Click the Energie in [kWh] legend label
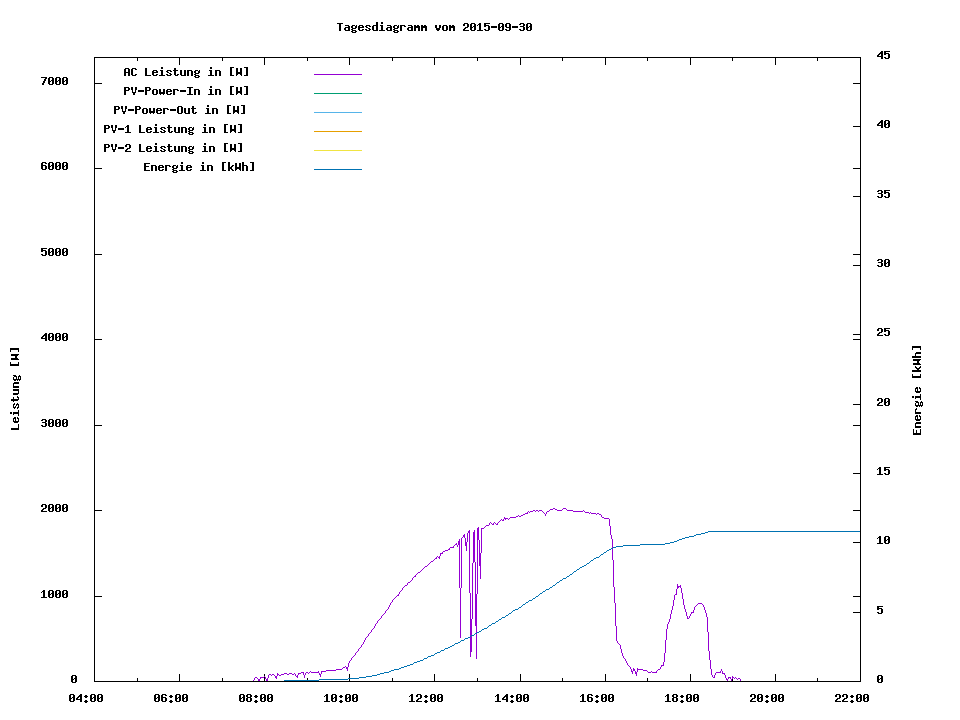The width and height of the screenshot is (960, 720). tap(199, 167)
